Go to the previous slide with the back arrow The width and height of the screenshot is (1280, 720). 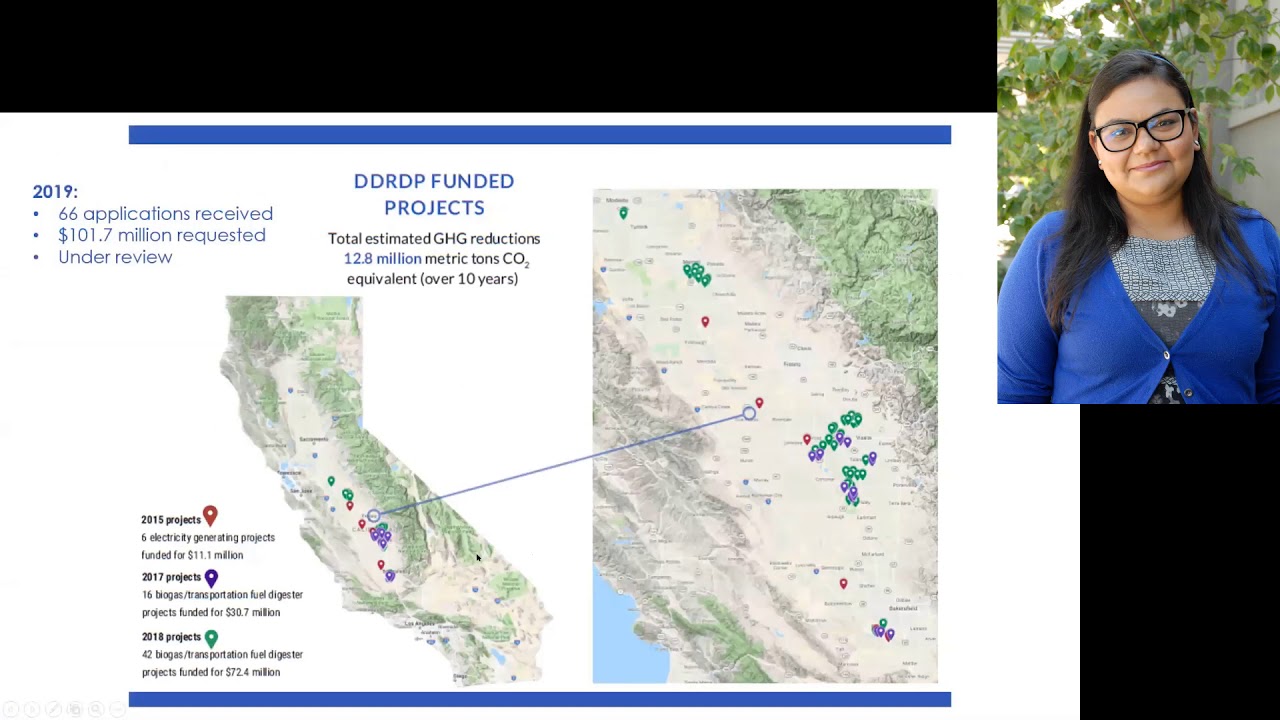pyautogui.click(x=11, y=709)
